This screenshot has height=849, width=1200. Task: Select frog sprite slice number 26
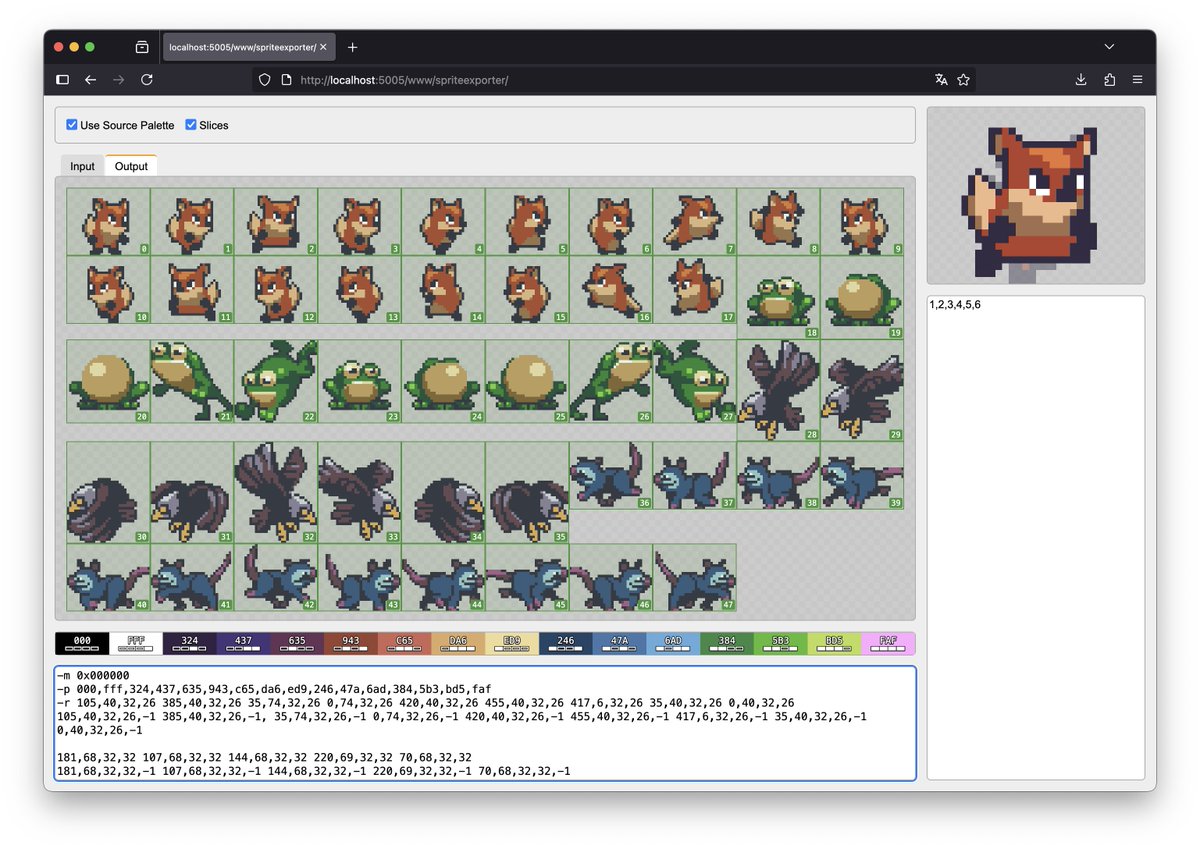(611, 381)
